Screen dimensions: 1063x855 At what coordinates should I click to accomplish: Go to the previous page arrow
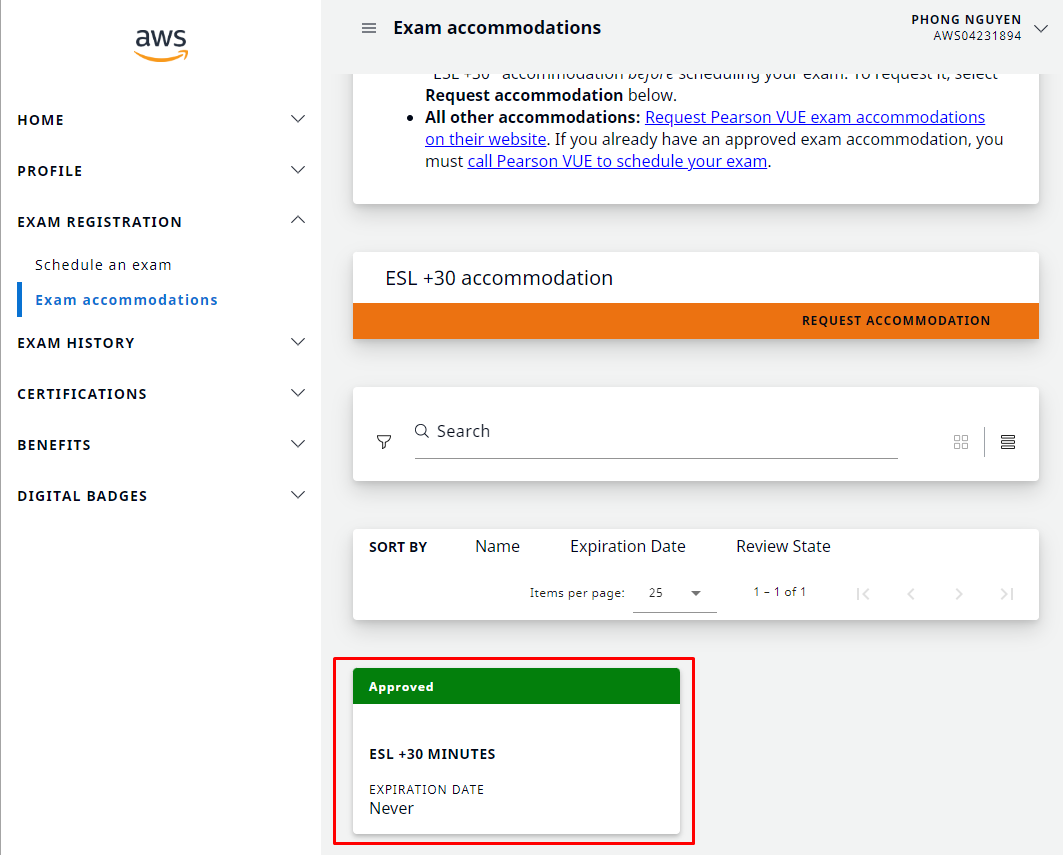click(x=911, y=594)
